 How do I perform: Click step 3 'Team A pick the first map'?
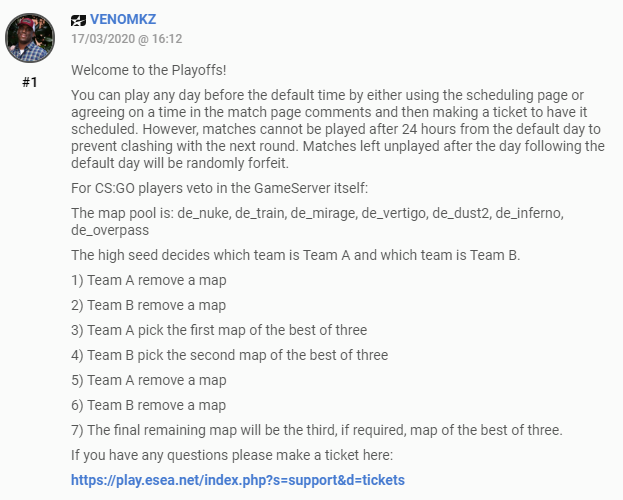tap(219, 330)
